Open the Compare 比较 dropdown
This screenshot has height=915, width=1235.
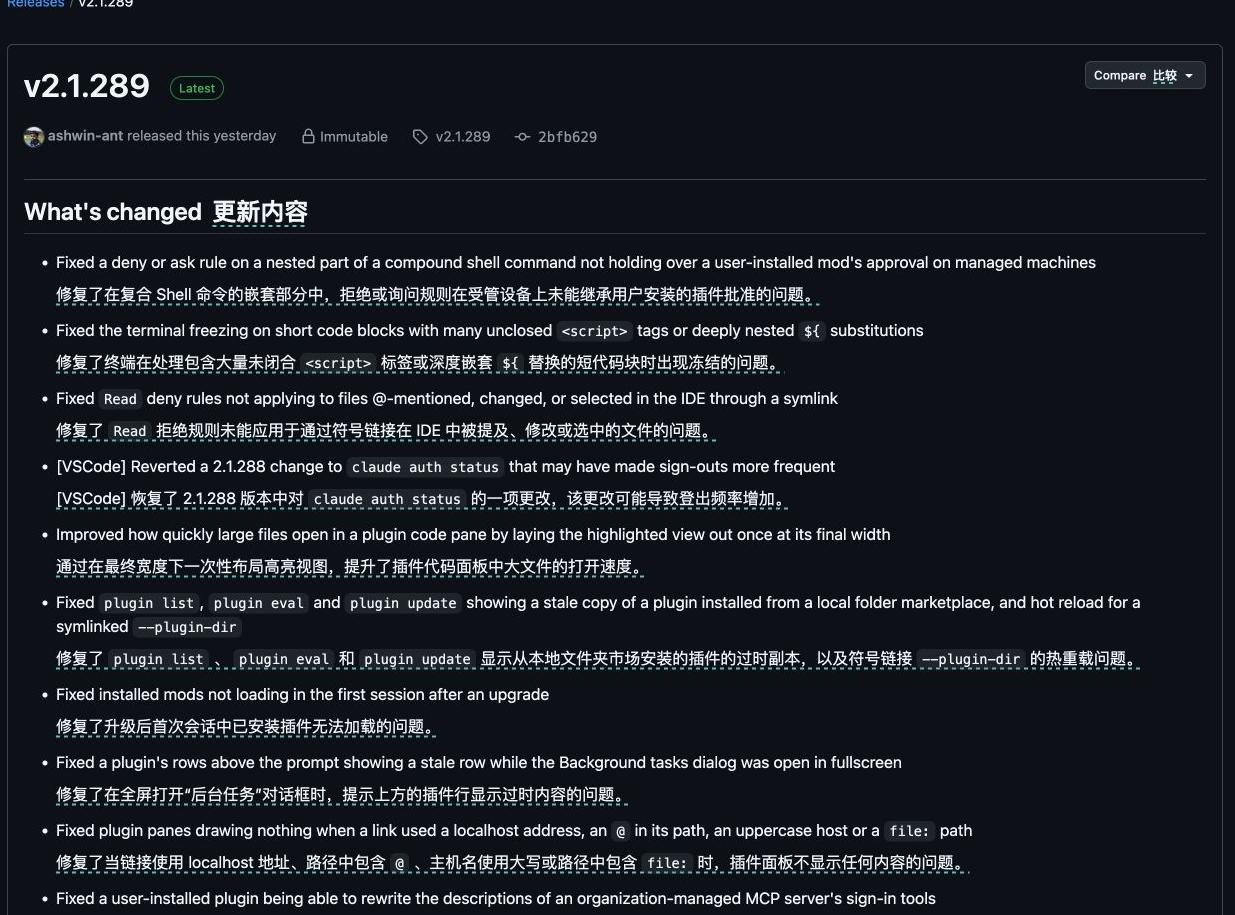pos(1145,75)
